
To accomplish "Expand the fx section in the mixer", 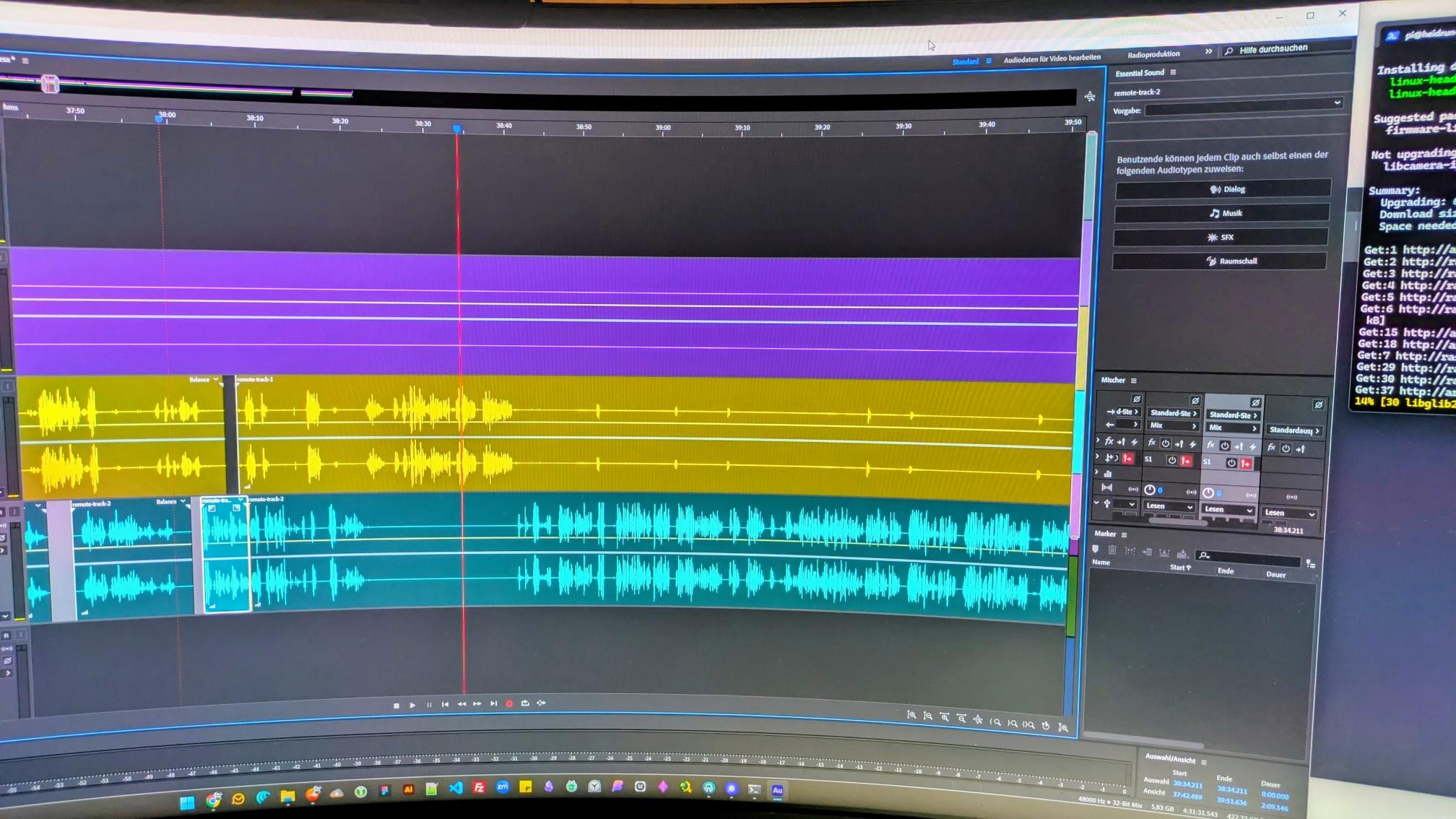I will pos(1098,441).
